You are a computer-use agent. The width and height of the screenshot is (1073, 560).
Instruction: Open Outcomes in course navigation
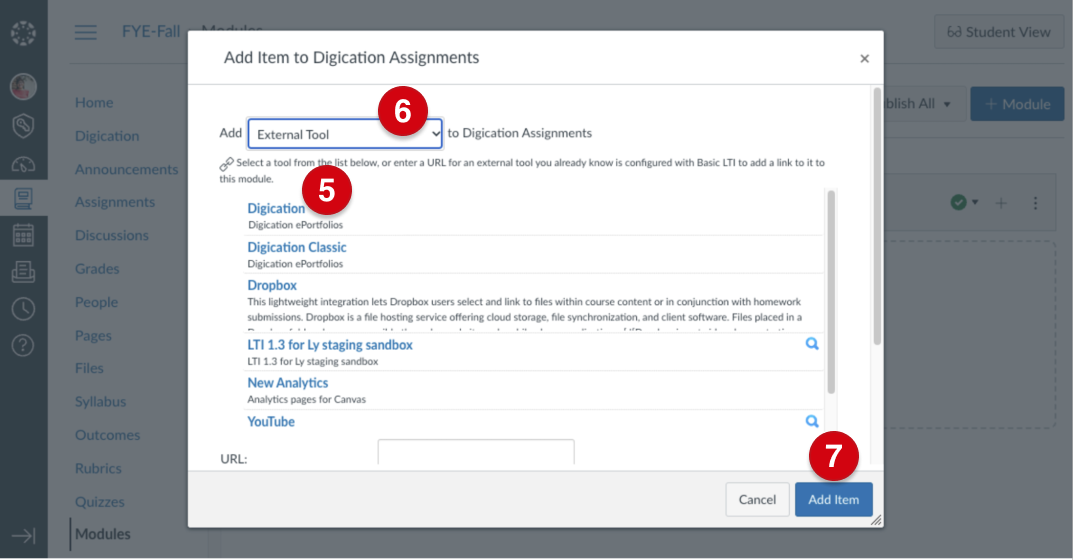[x=107, y=435]
